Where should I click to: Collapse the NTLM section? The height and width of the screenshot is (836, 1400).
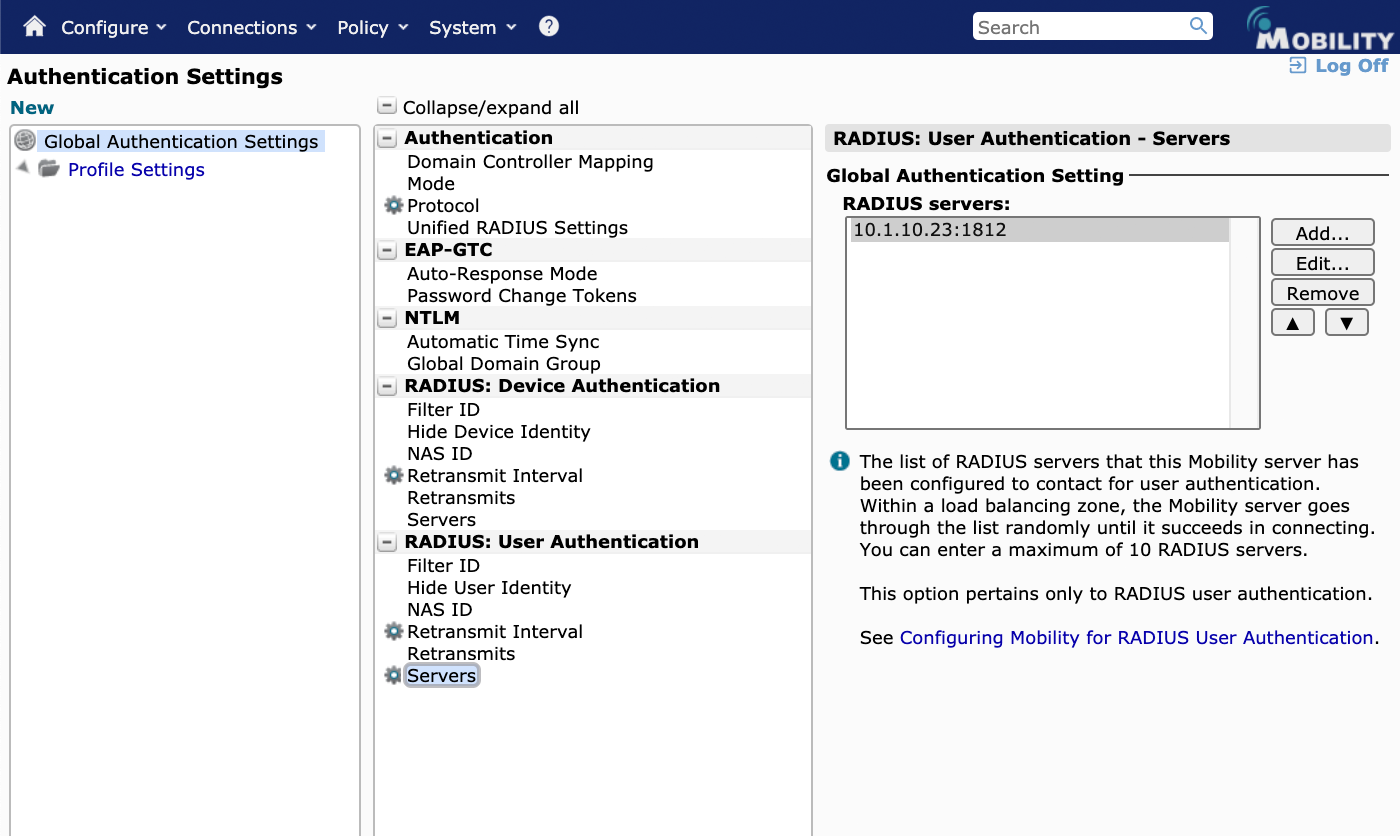pyautogui.click(x=386, y=317)
